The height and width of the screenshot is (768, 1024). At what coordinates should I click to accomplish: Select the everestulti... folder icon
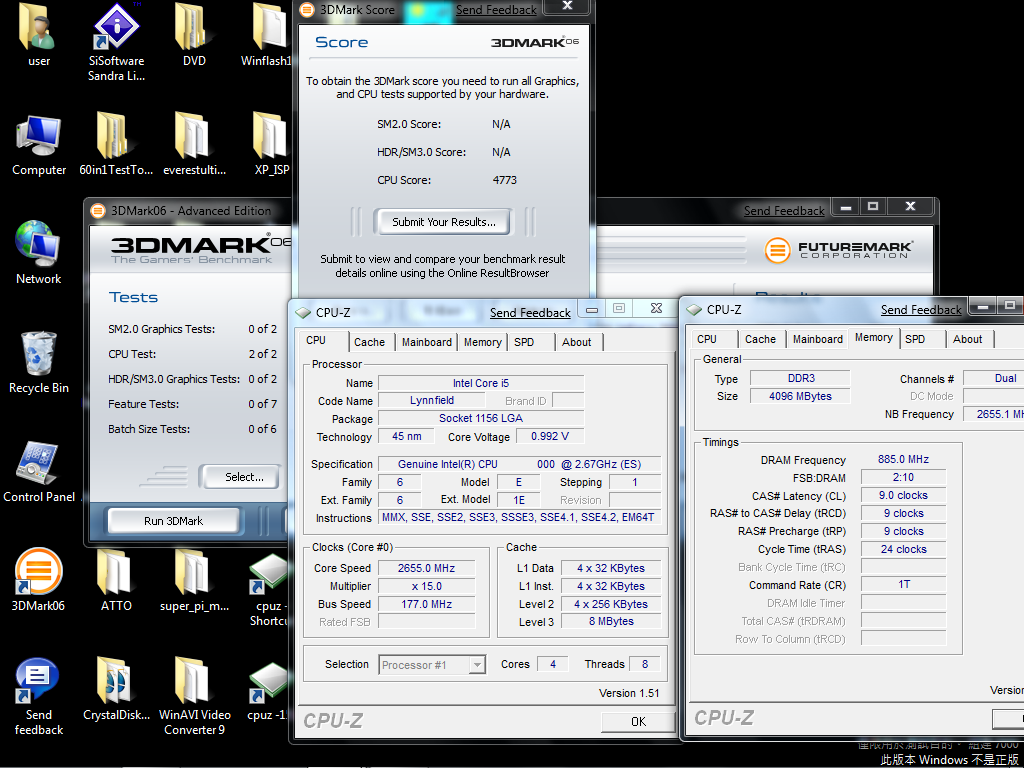(194, 145)
